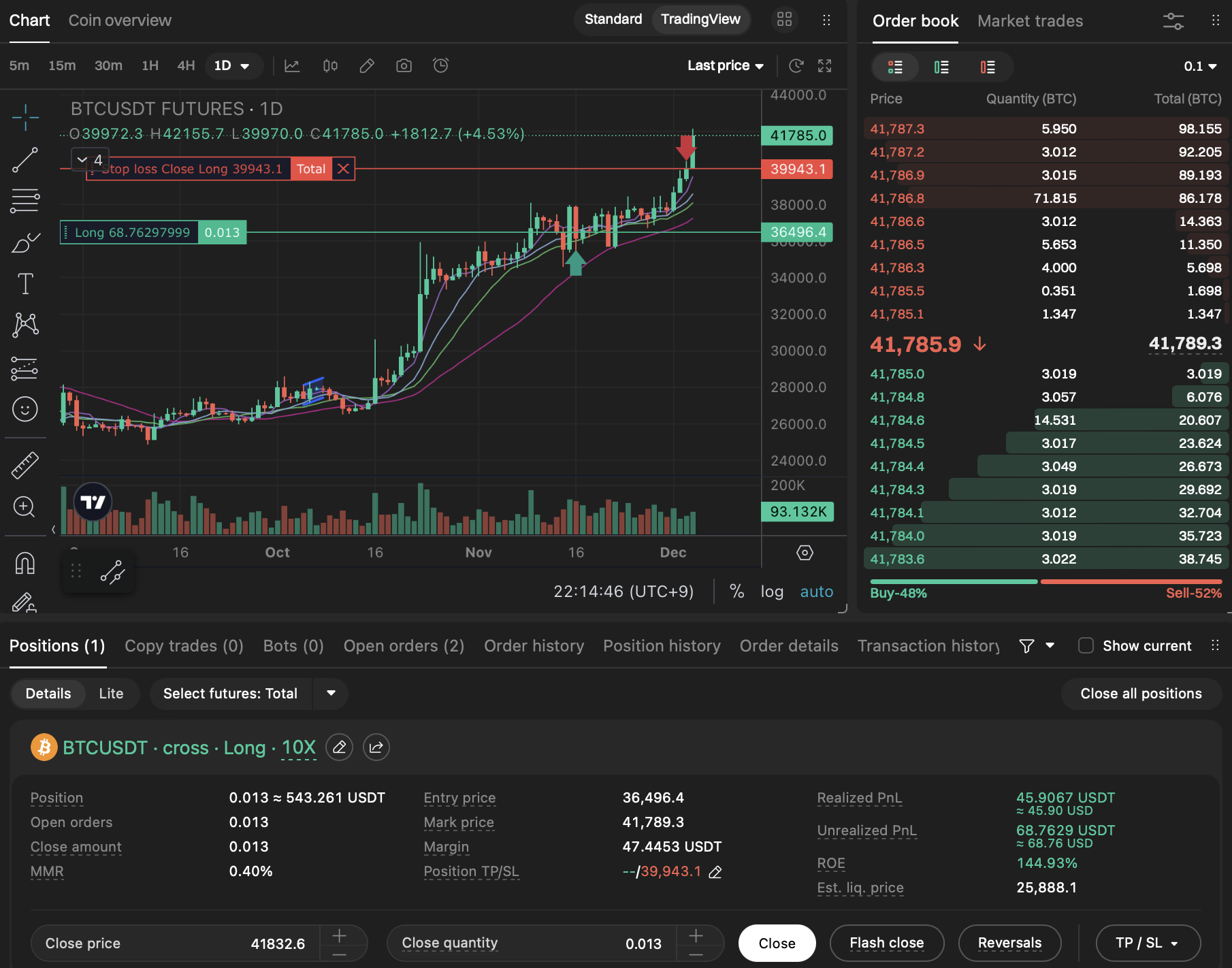Cancel the stop loss order X
The image size is (1232, 968).
point(344,169)
